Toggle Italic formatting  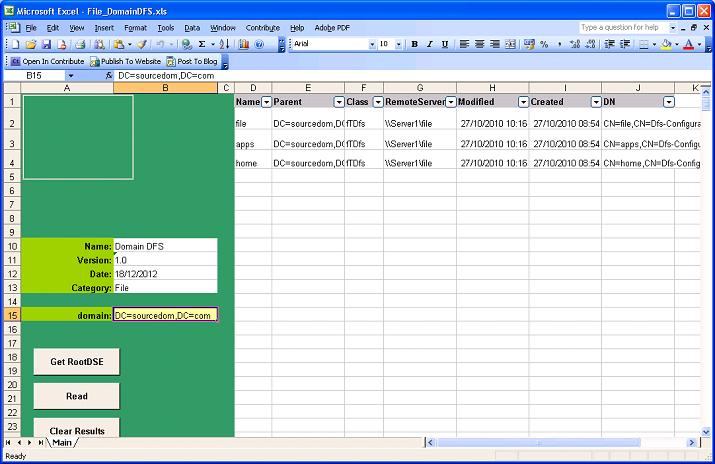coord(430,45)
